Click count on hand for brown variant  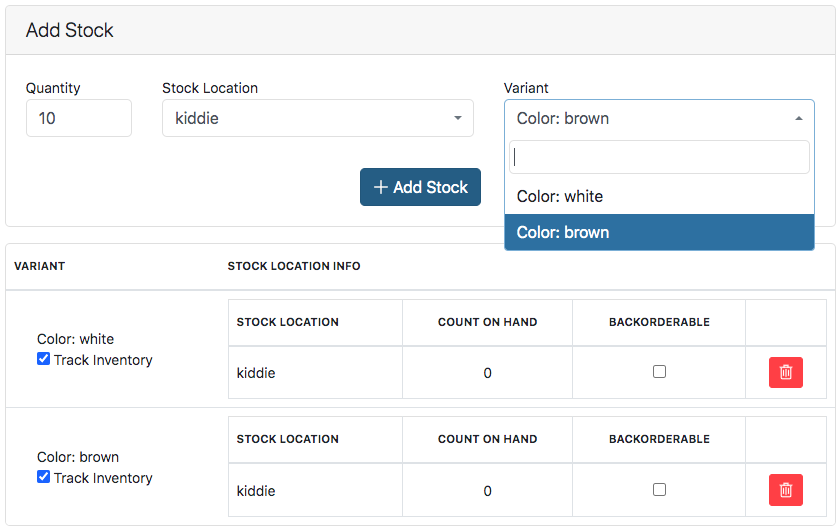point(487,491)
